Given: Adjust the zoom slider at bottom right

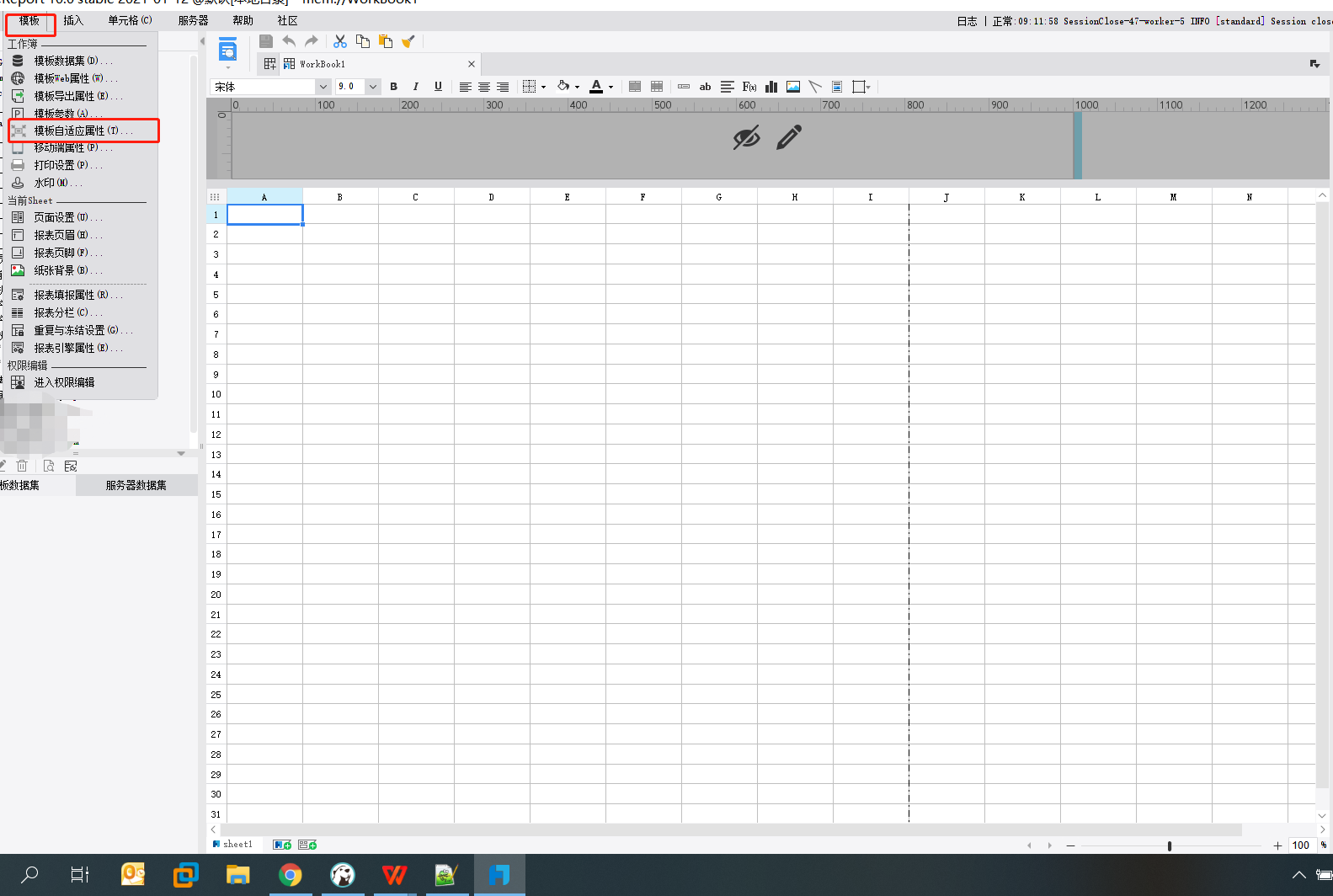Looking at the screenshot, I should [x=1170, y=845].
